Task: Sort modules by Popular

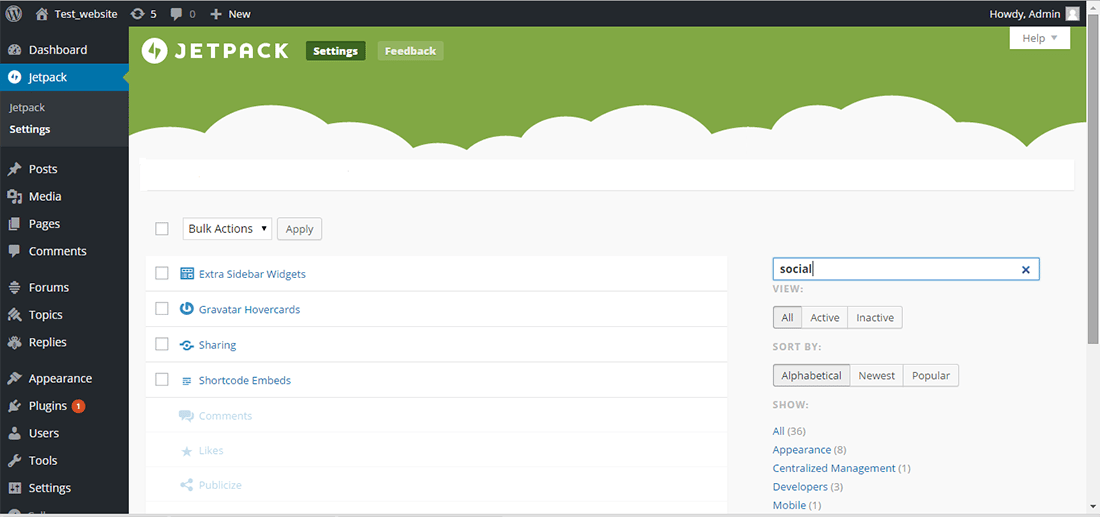Action: click(930, 375)
